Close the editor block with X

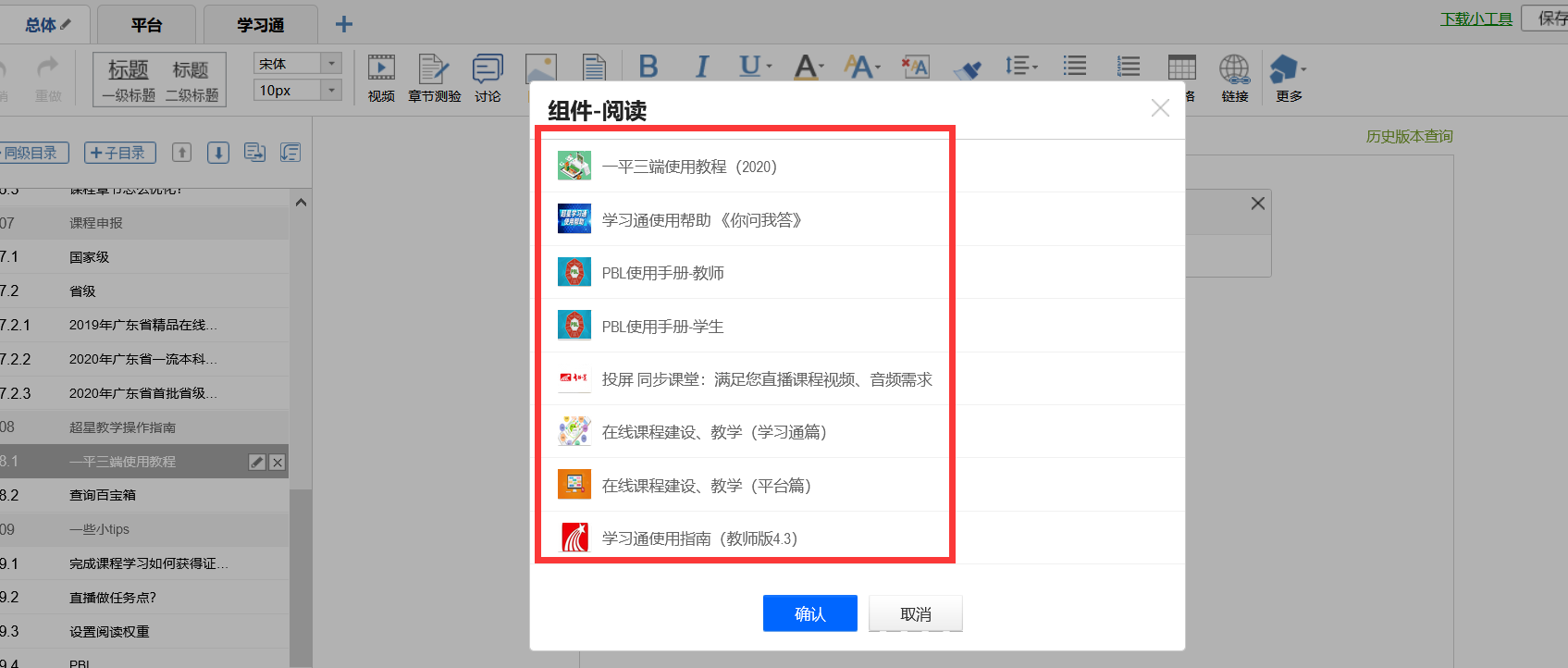coord(1258,203)
